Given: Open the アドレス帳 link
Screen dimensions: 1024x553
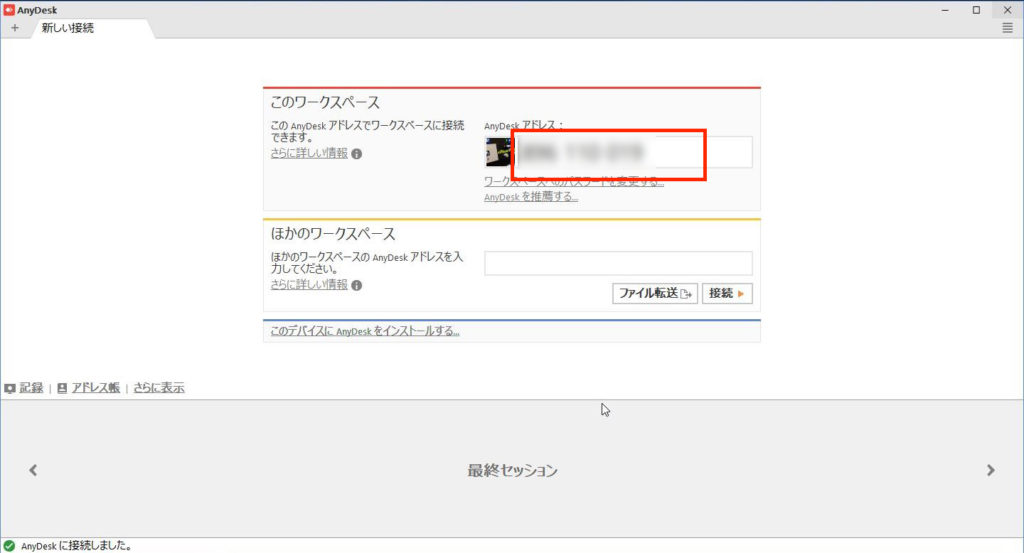Looking at the screenshot, I should 95,388.
